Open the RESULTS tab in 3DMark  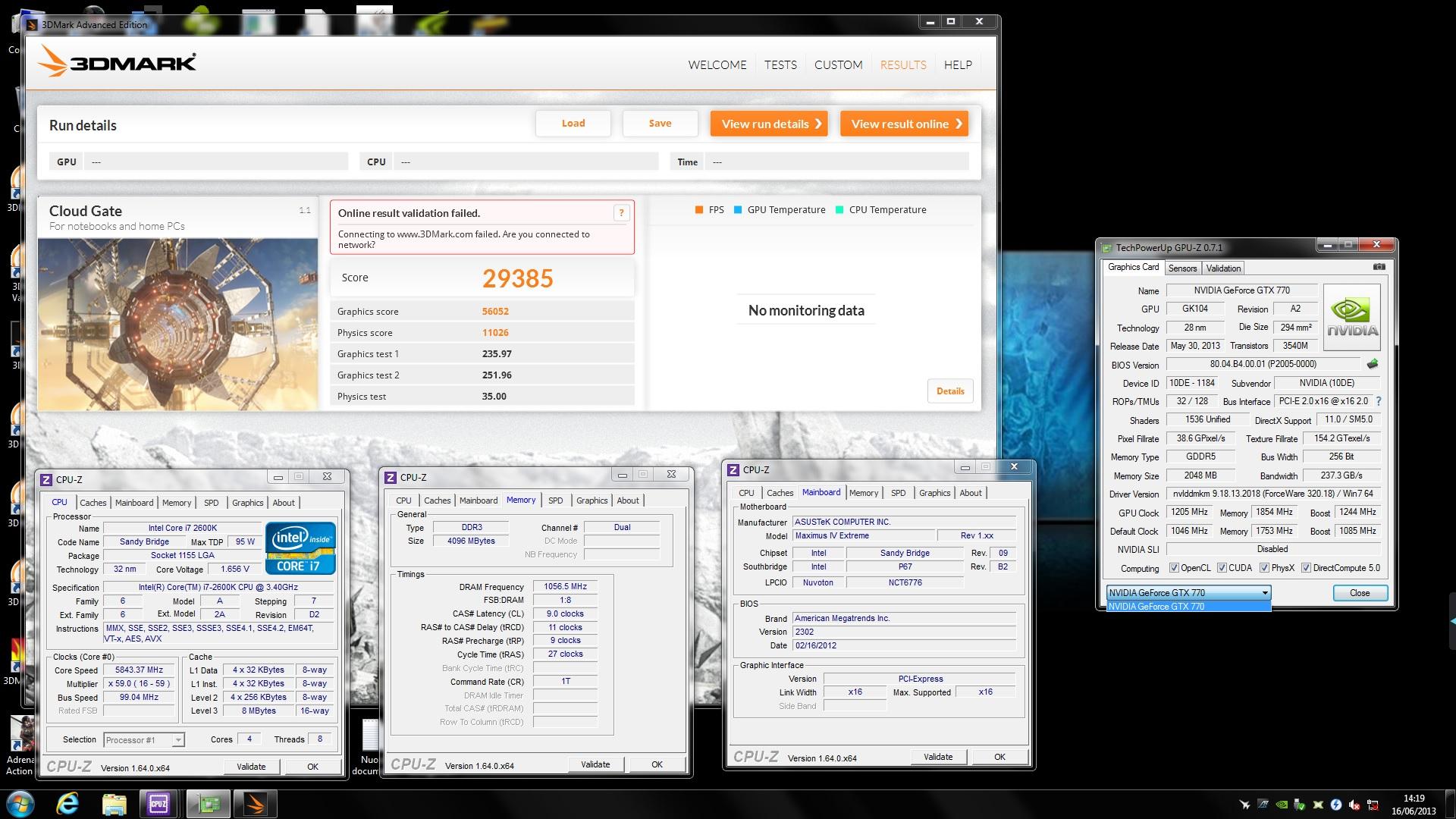click(x=903, y=64)
